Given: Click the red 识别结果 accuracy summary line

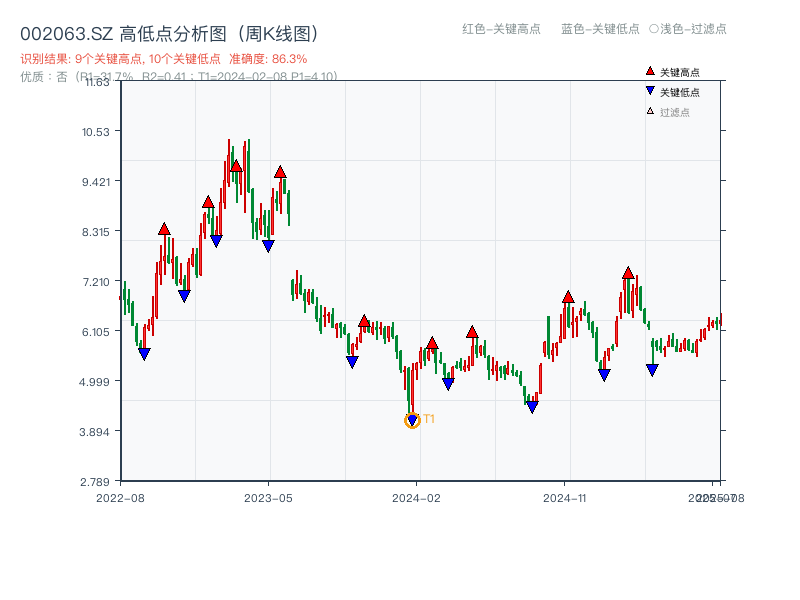Looking at the screenshot, I should (x=164, y=59).
